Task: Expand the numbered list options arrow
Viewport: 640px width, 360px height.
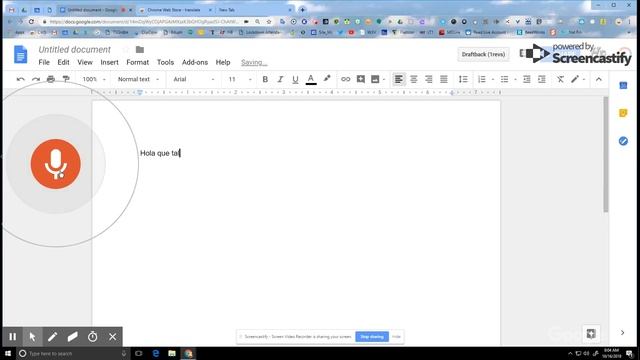Action: tap(493, 80)
